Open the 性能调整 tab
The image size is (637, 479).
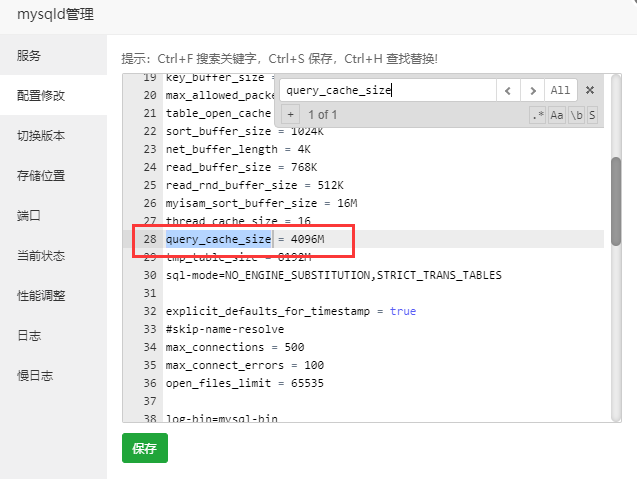tap(53, 295)
